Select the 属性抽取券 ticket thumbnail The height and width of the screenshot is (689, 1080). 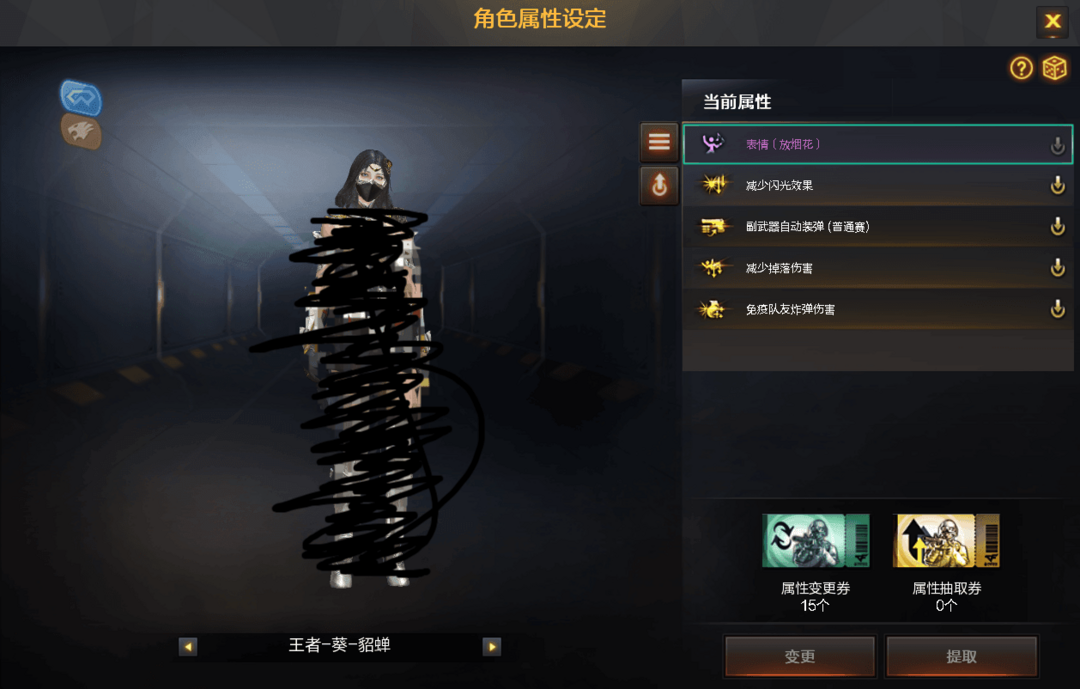[x=946, y=540]
